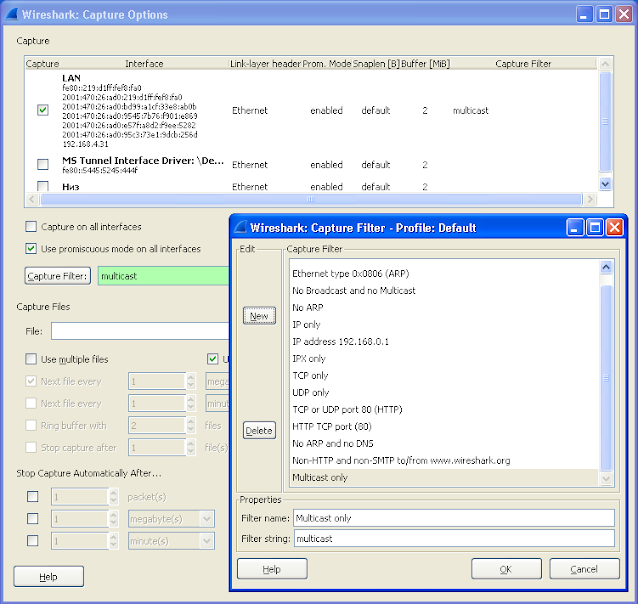Click the New filter button

[x=259, y=316]
